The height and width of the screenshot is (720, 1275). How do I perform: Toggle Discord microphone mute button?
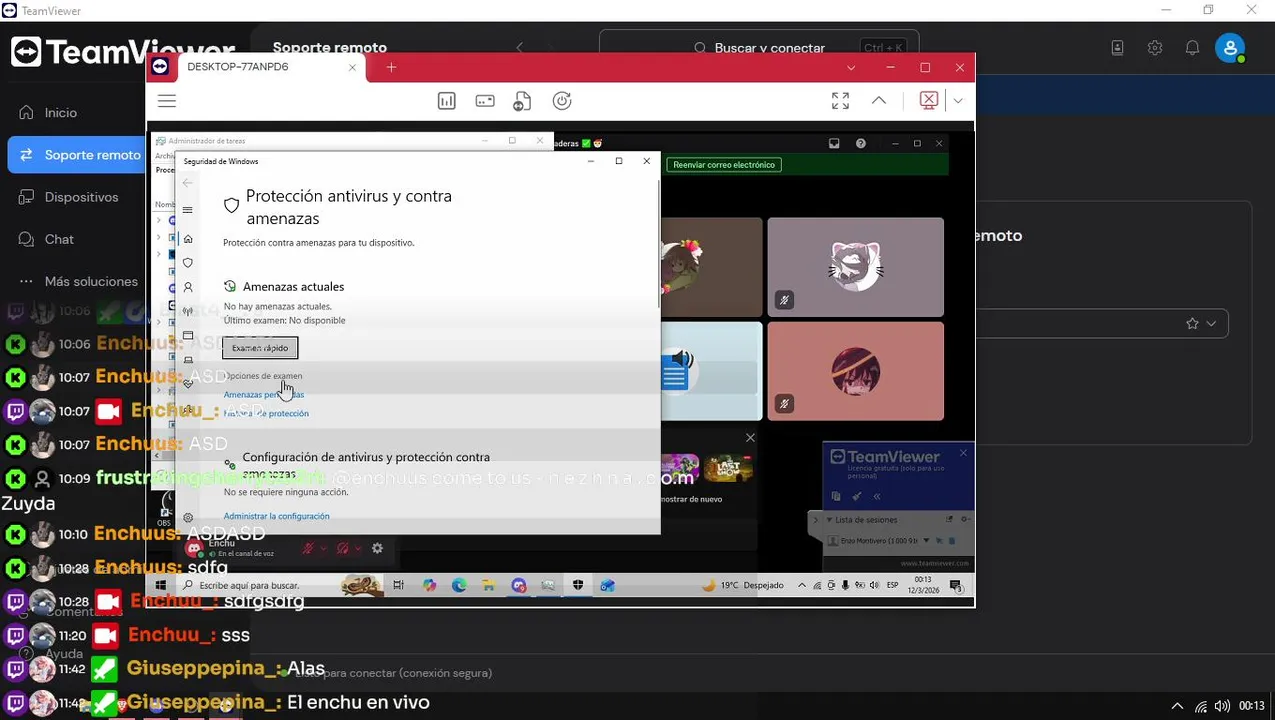tap(310, 548)
